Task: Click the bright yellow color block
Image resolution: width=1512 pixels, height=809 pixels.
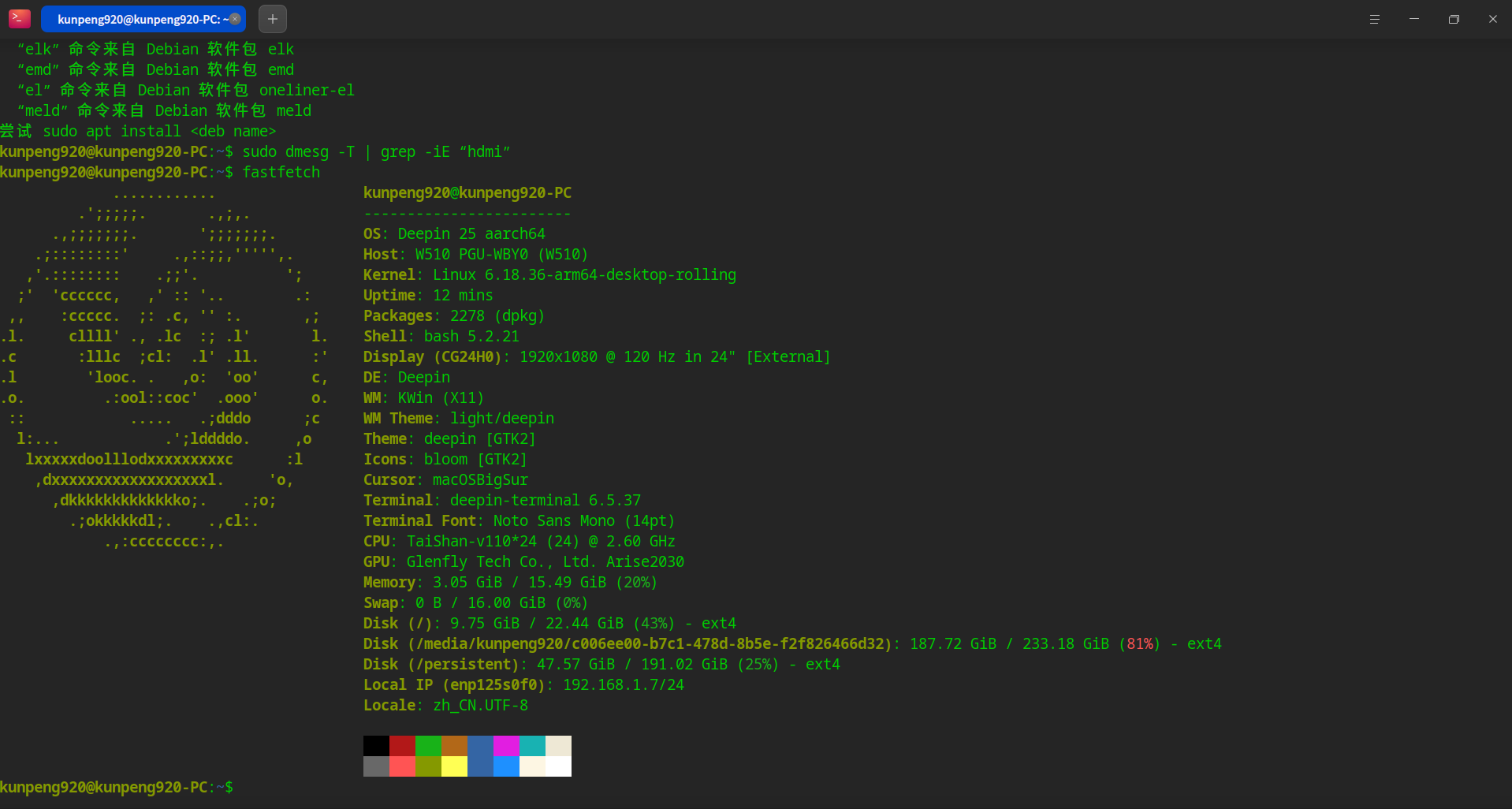Action: point(454,766)
